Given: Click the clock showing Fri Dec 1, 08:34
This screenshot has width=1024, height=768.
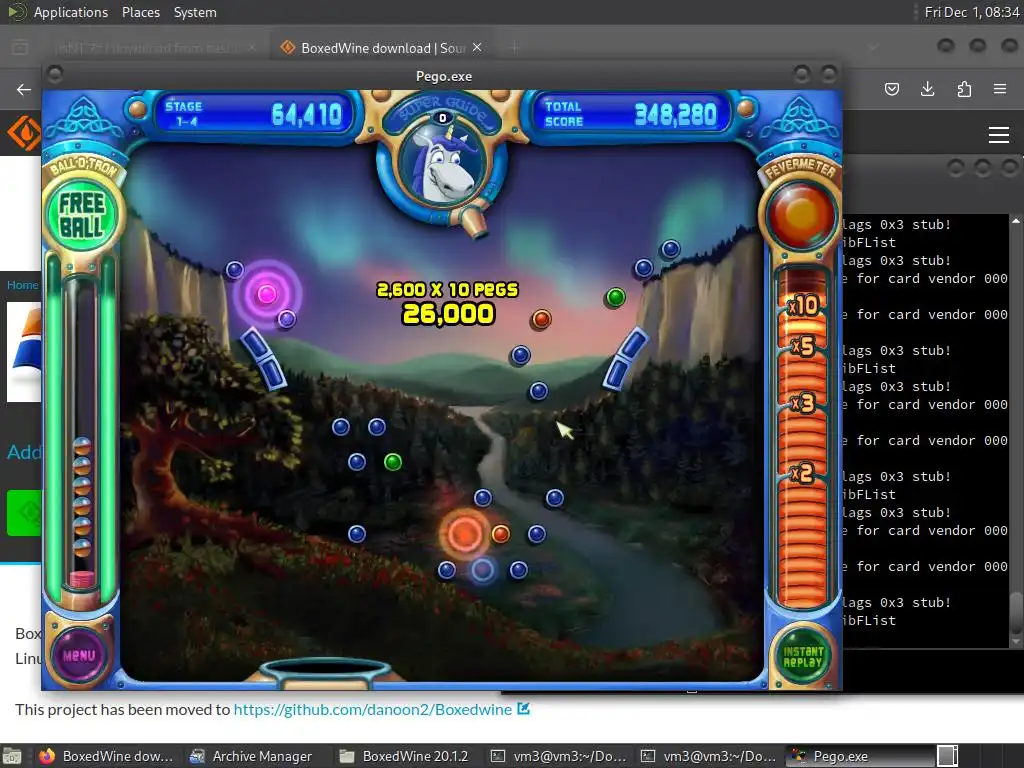Looking at the screenshot, I should click(972, 12).
